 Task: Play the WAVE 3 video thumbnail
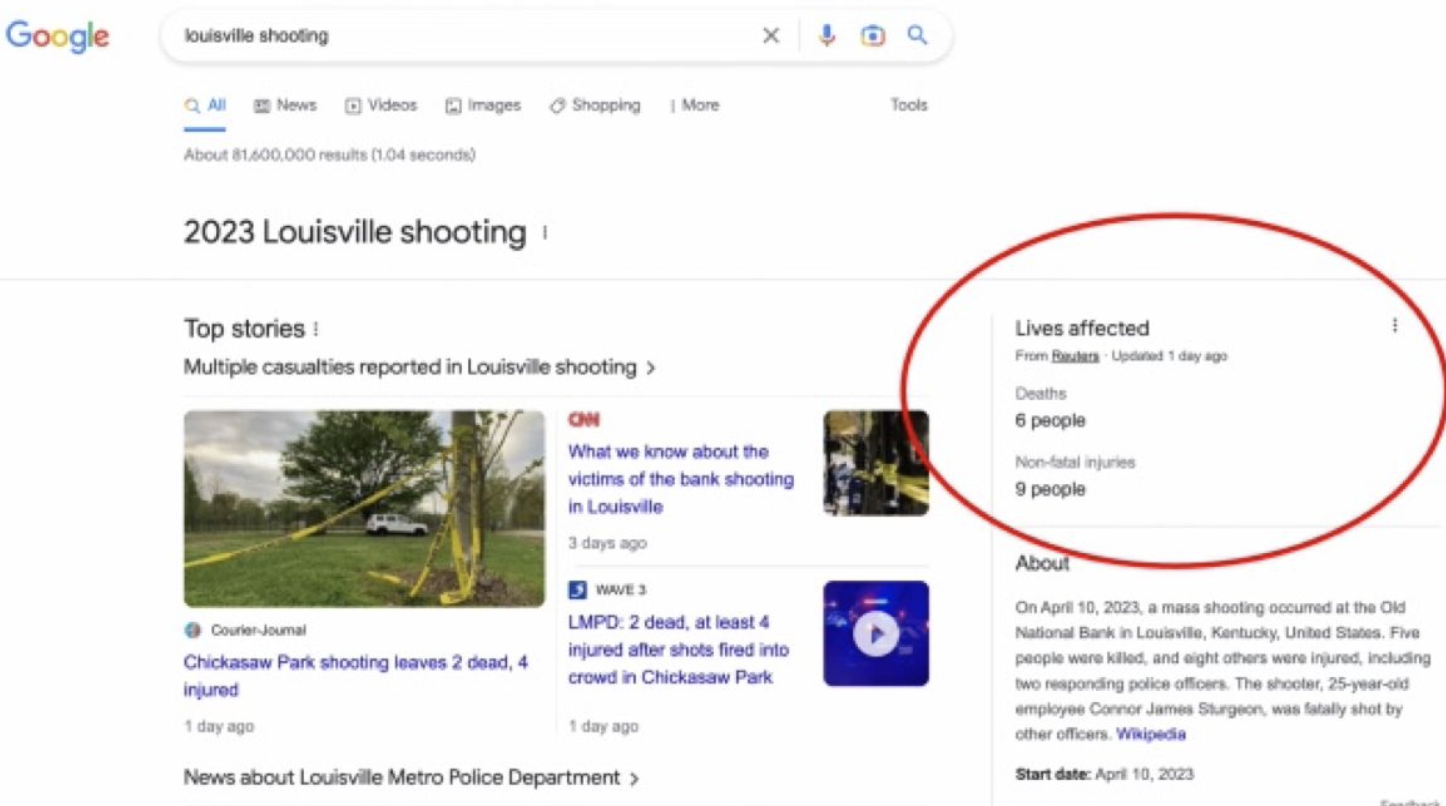[876, 634]
